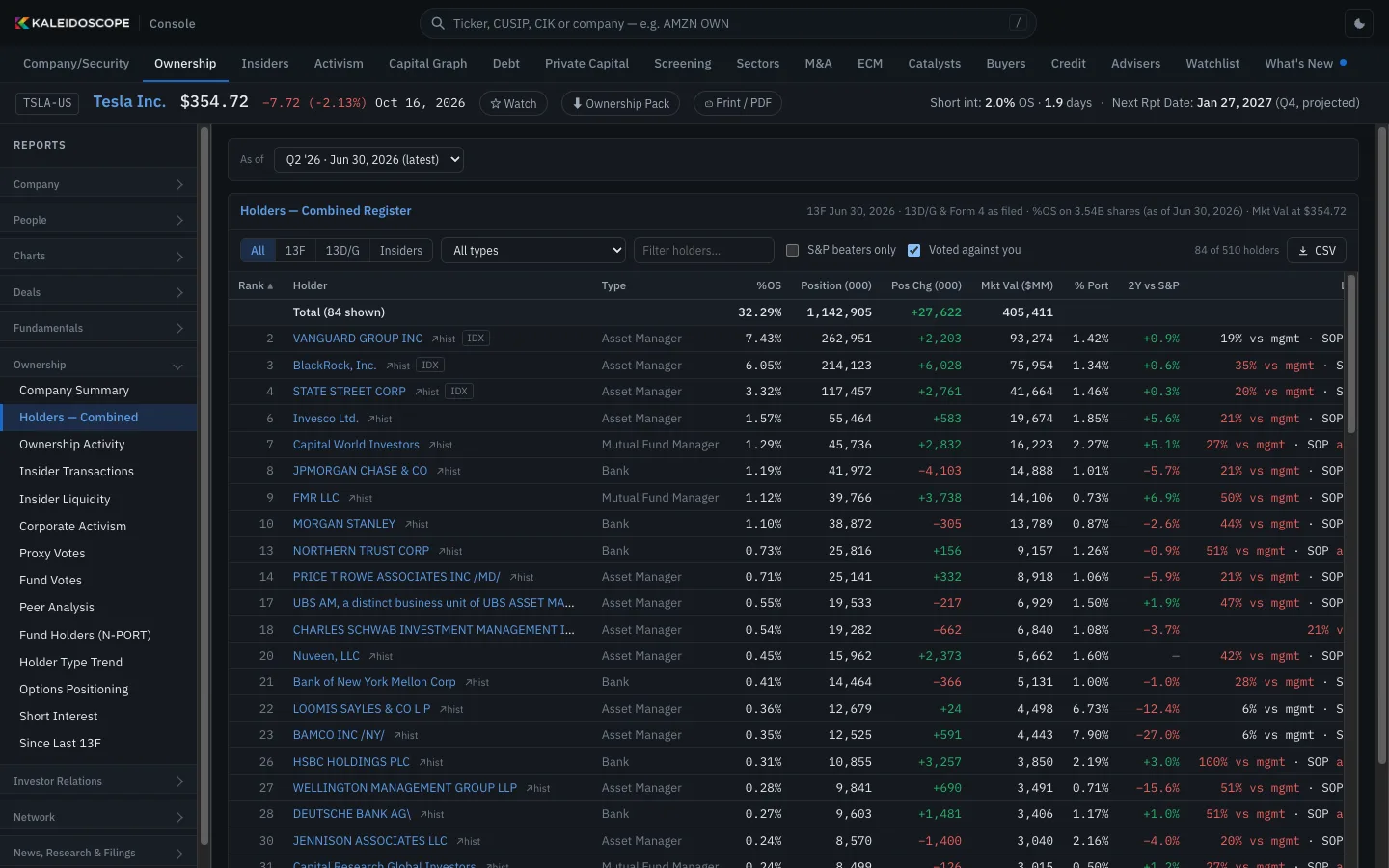This screenshot has width=1389, height=868.
Task: Click the slash shortcut badge in search
Action: 1018,23
